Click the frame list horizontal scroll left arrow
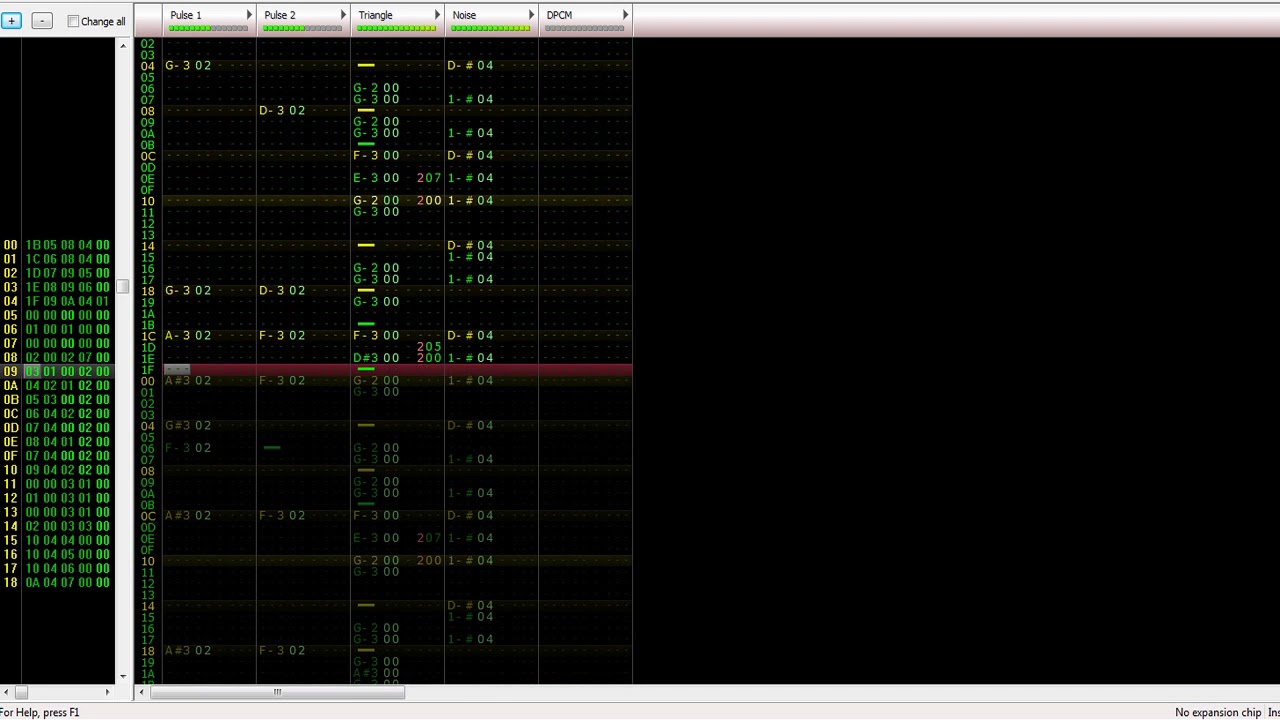Screen dimensions: 1280x720 point(6,691)
